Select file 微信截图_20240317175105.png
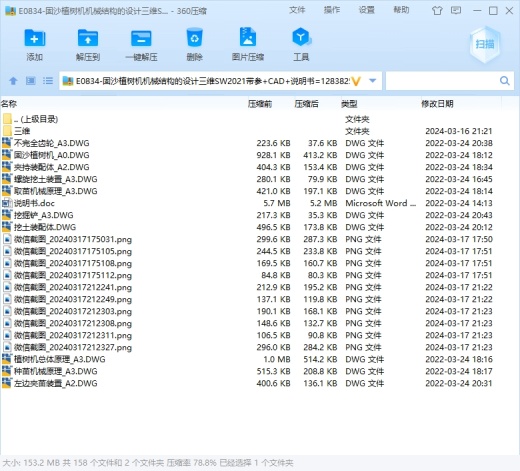 point(73,251)
